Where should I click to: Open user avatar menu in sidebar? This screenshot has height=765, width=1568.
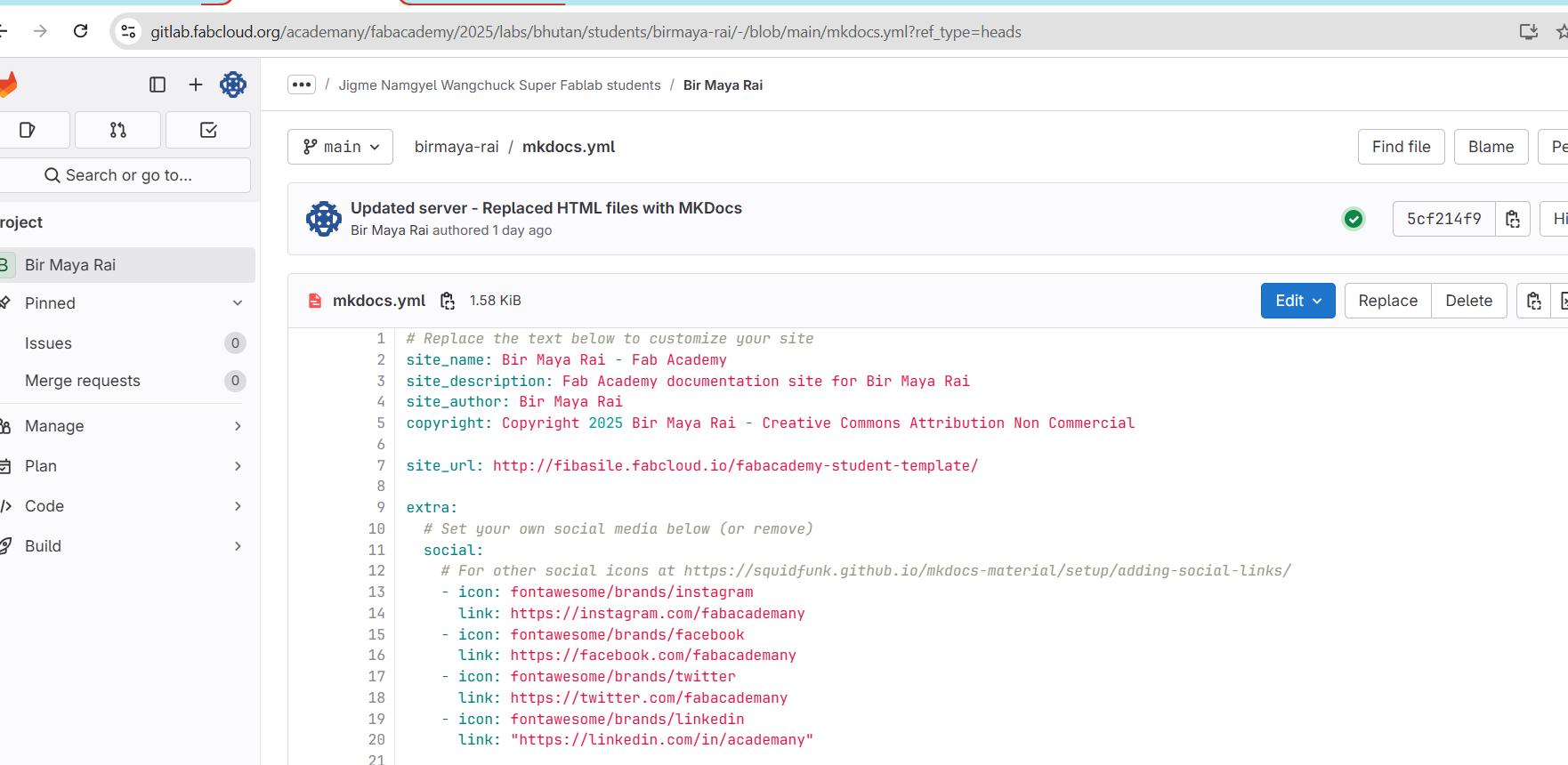tap(233, 85)
